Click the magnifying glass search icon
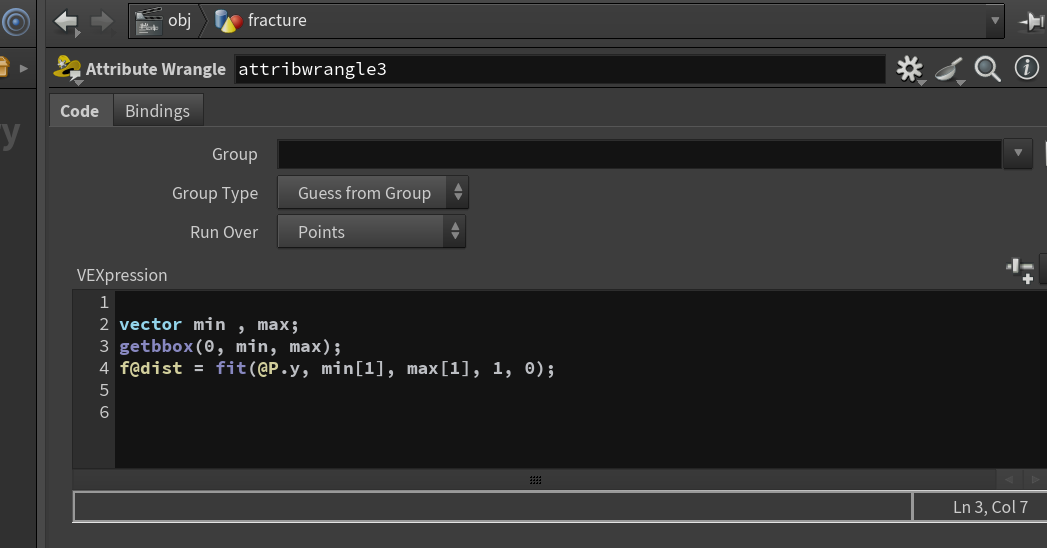Viewport: 1047px width, 548px height. click(x=987, y=69)
